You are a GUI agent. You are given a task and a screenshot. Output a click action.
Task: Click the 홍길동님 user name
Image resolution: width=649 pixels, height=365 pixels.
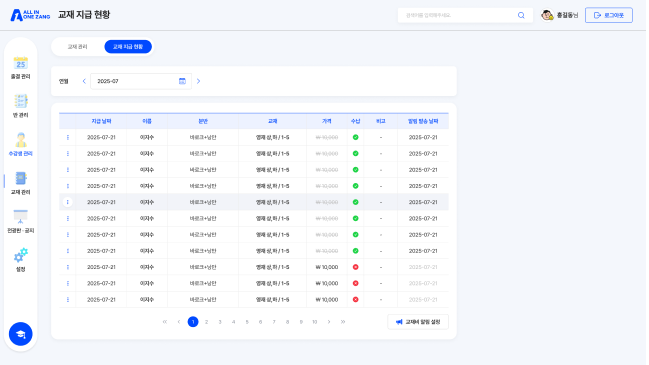point(567,15)
